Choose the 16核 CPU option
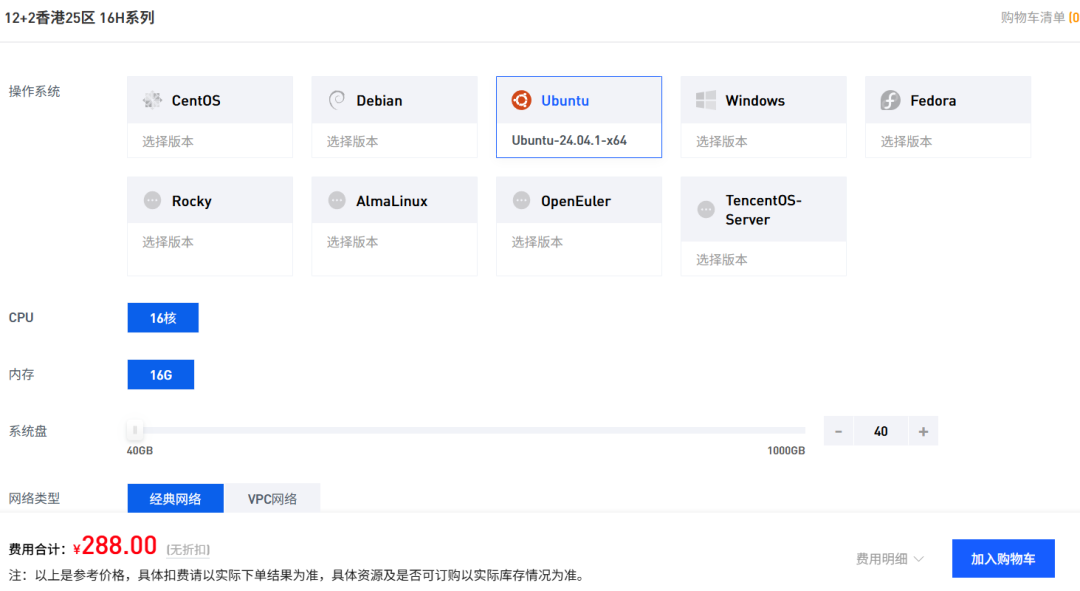Screen dimensions: 1080x591 [163, 318]
